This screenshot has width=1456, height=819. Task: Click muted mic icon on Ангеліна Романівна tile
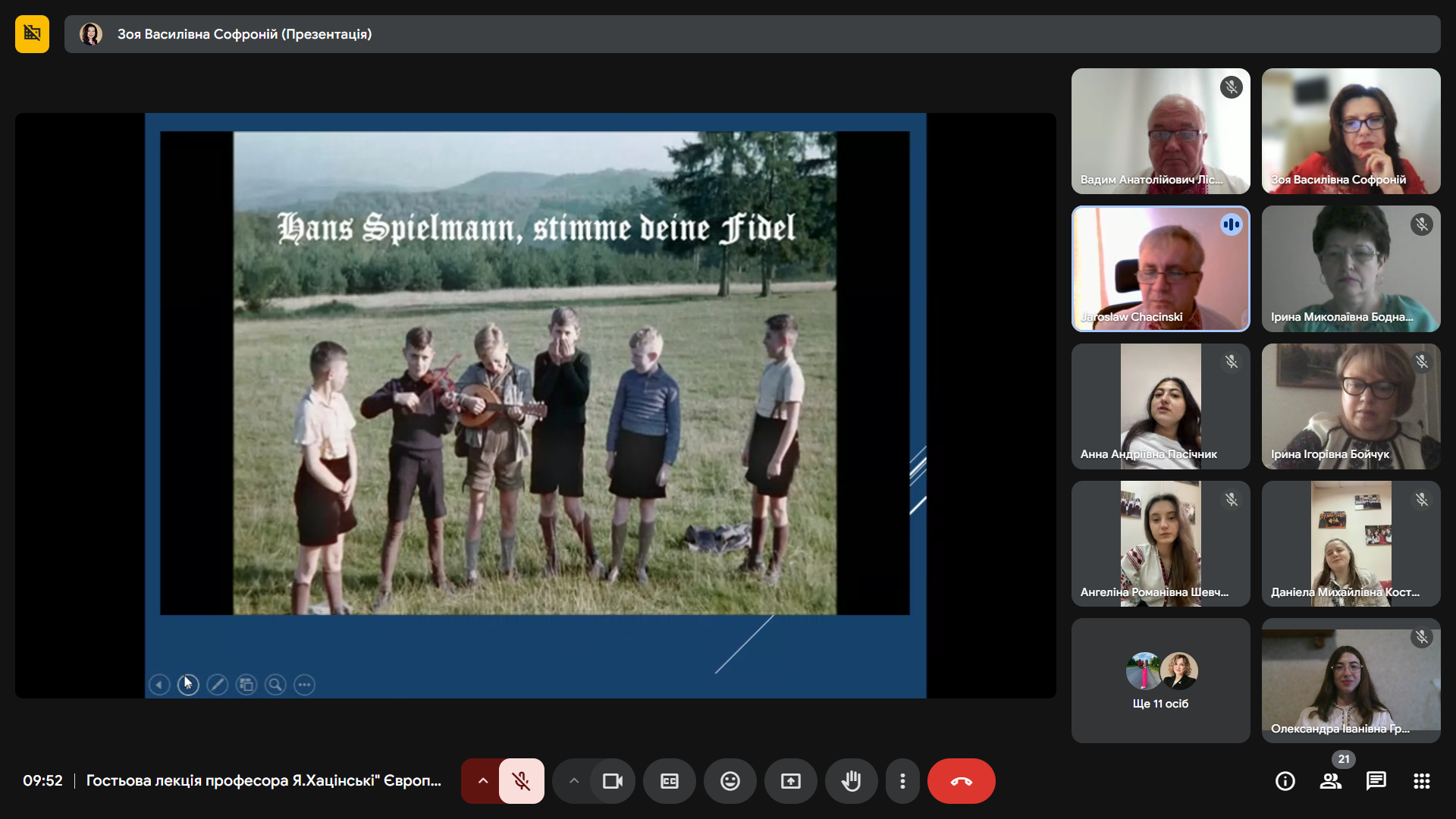tap(1232, 500)
